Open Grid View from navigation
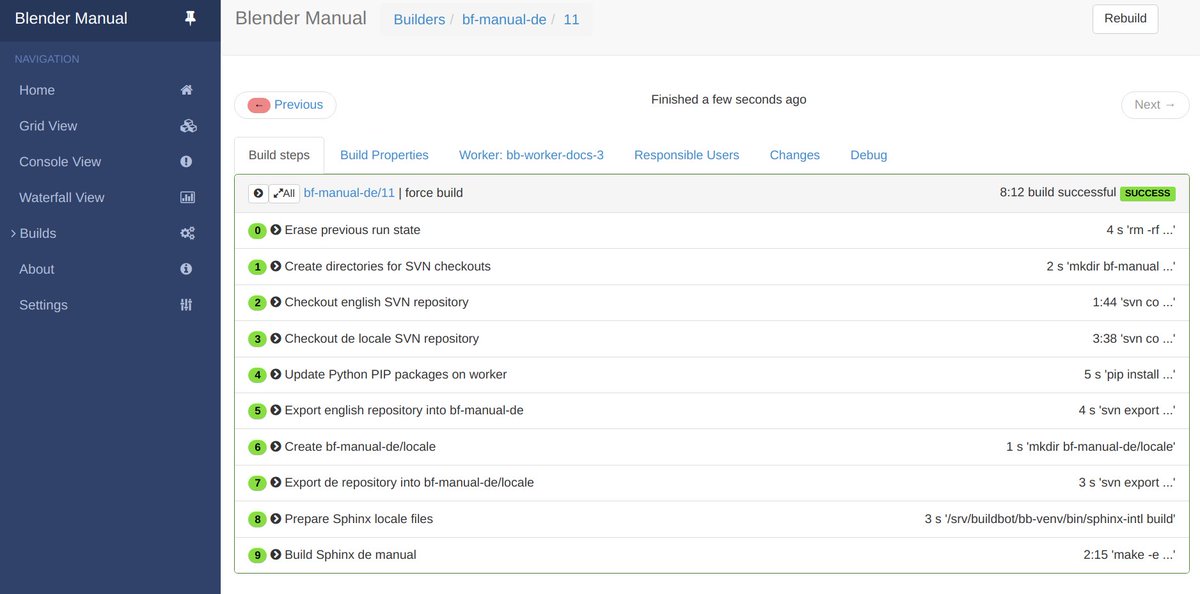The width and height of the screenshot is (1200, 594). (110, 126)
